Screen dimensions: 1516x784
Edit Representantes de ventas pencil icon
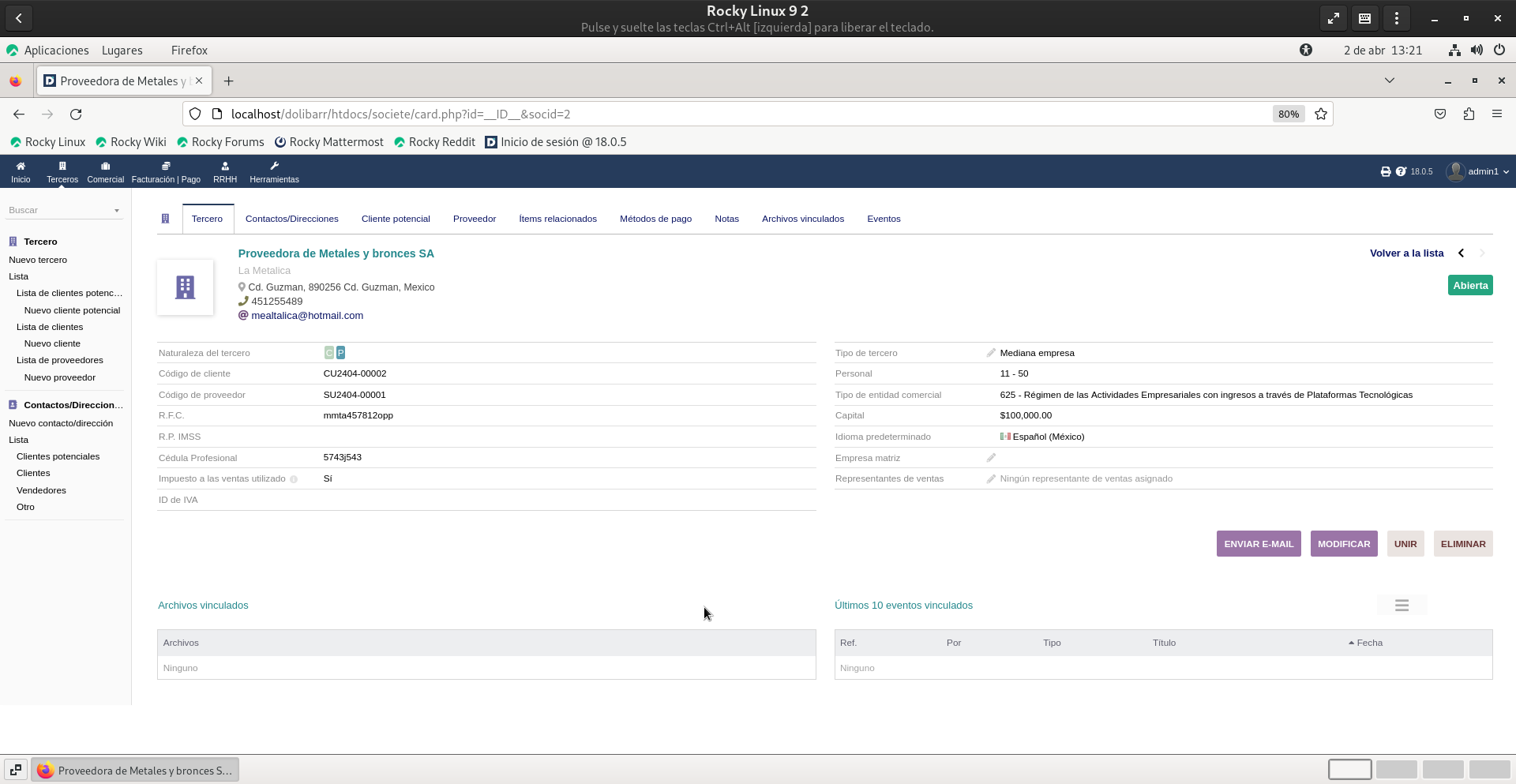[991, 478]
